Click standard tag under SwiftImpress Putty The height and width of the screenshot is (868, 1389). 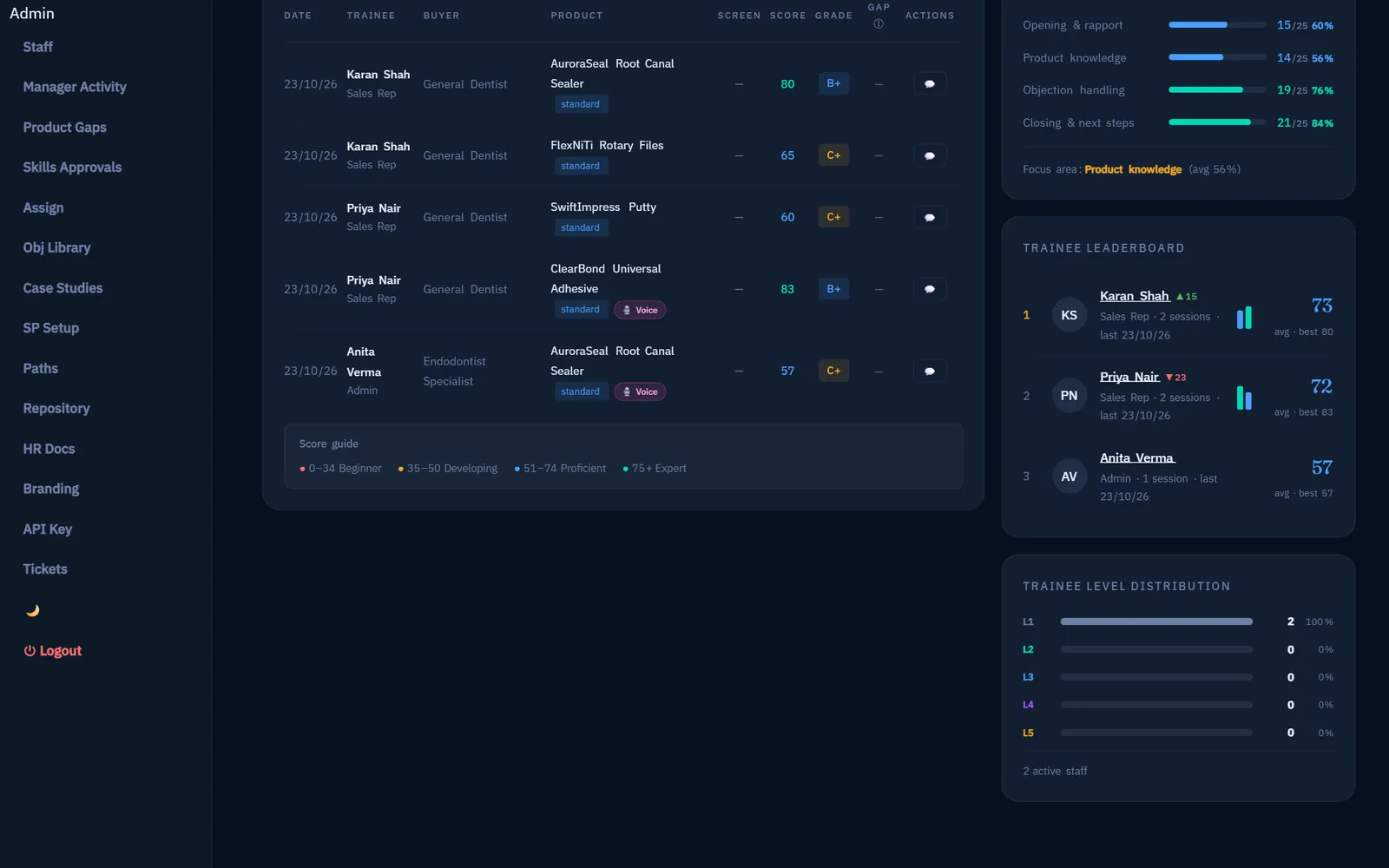pos(580,228)
